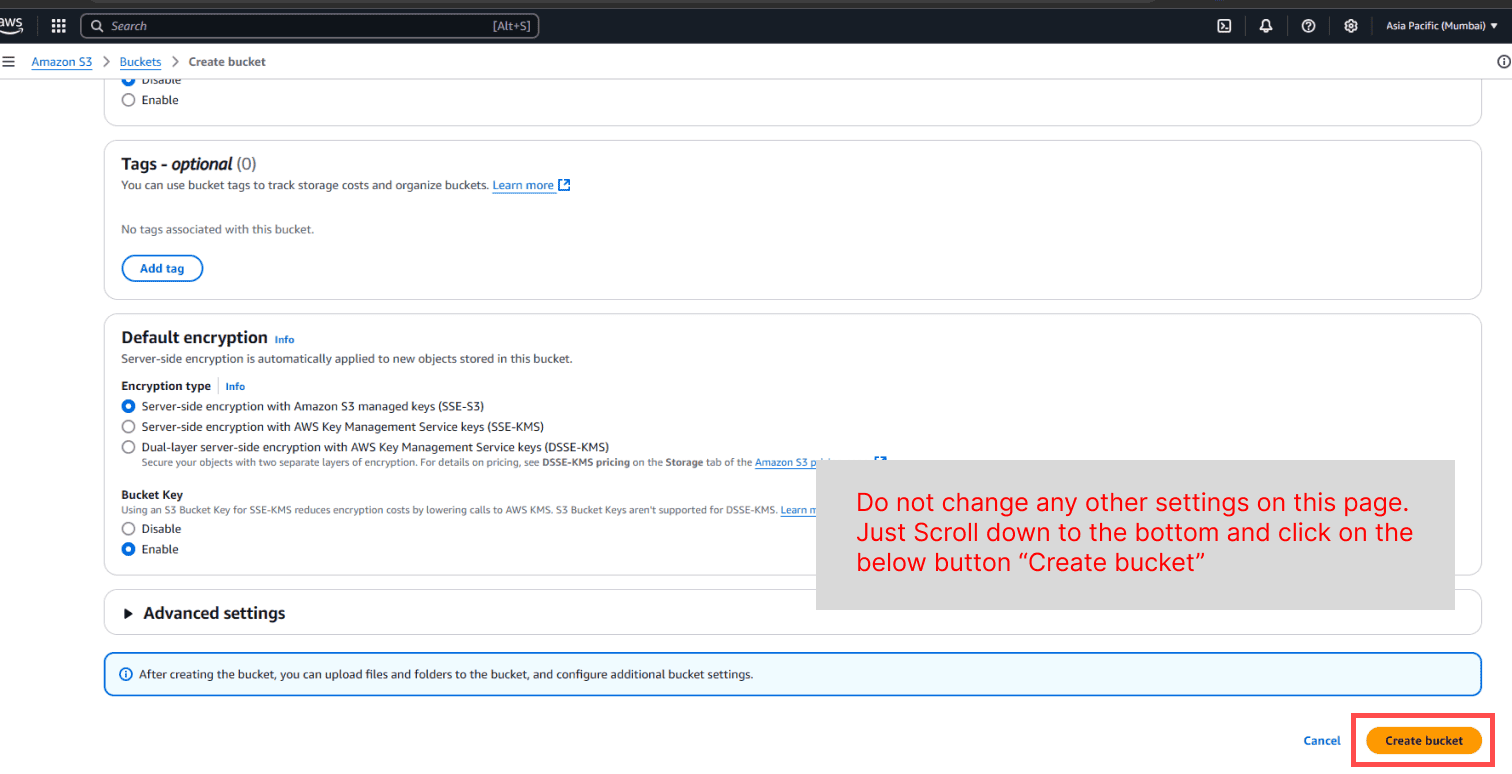Choose dual-layer encryption DSSE-KMS

pyautogui.click(x=128, y=446)
